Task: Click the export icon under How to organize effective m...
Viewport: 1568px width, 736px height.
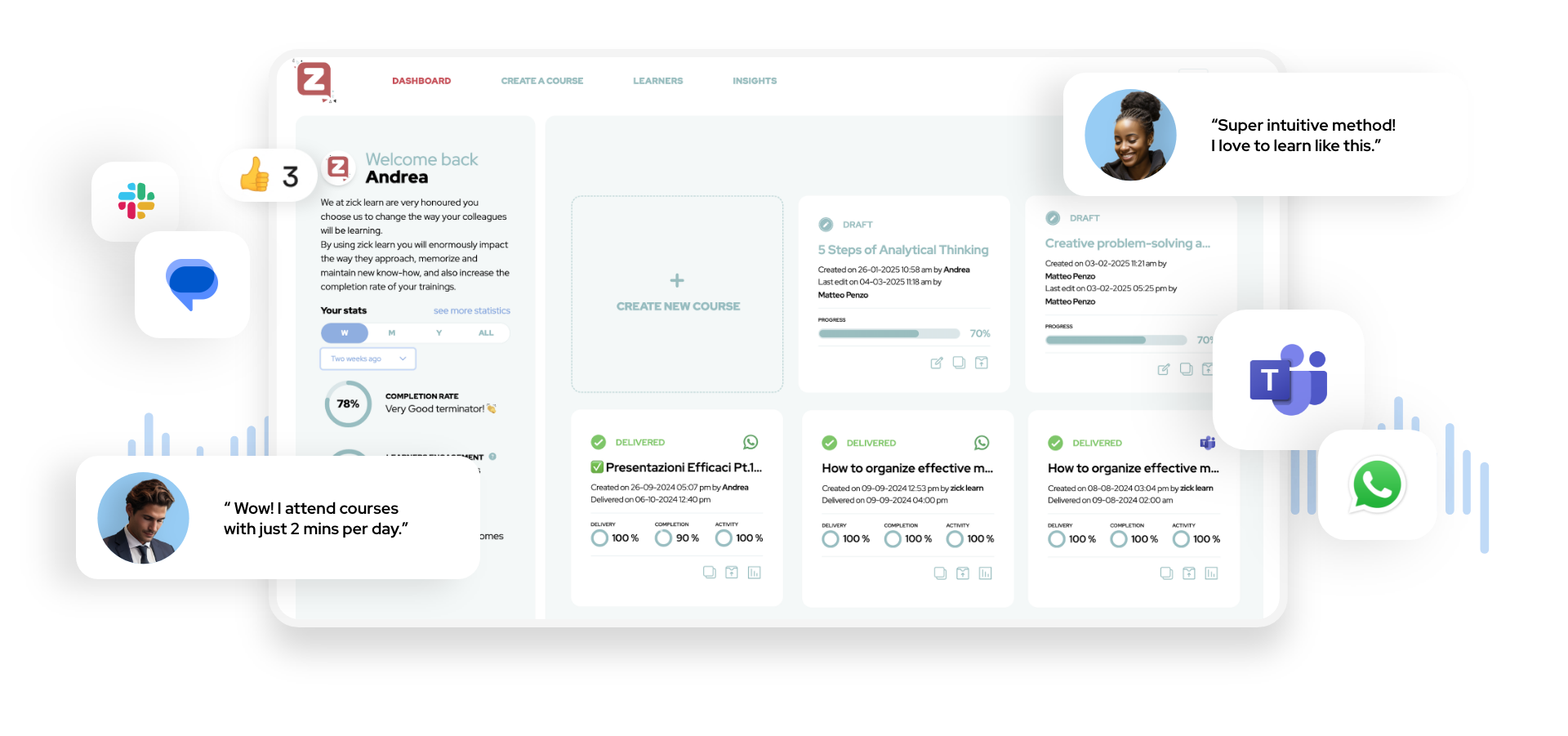Action: click(961, 573)
